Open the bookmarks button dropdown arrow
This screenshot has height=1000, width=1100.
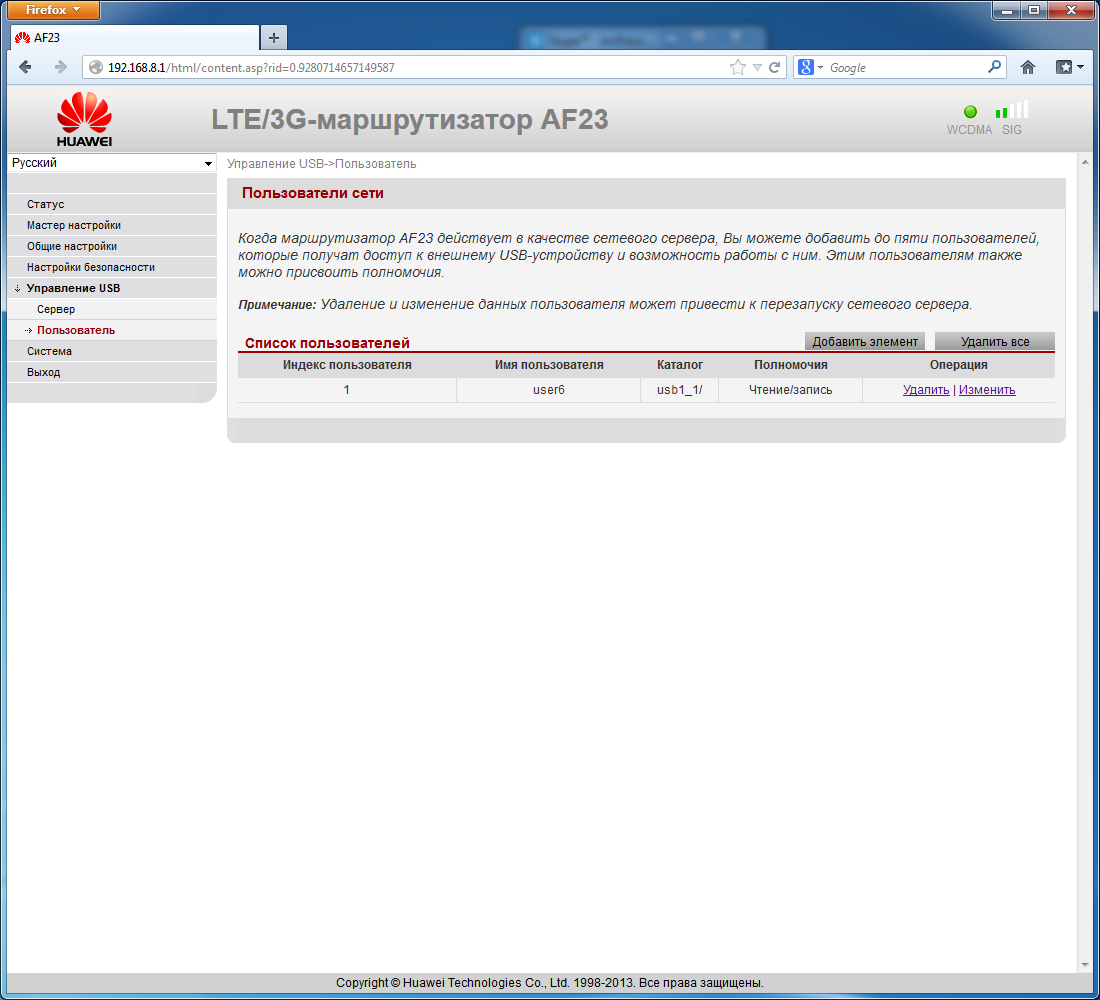pyautogui.click(x=1080, y=67)
